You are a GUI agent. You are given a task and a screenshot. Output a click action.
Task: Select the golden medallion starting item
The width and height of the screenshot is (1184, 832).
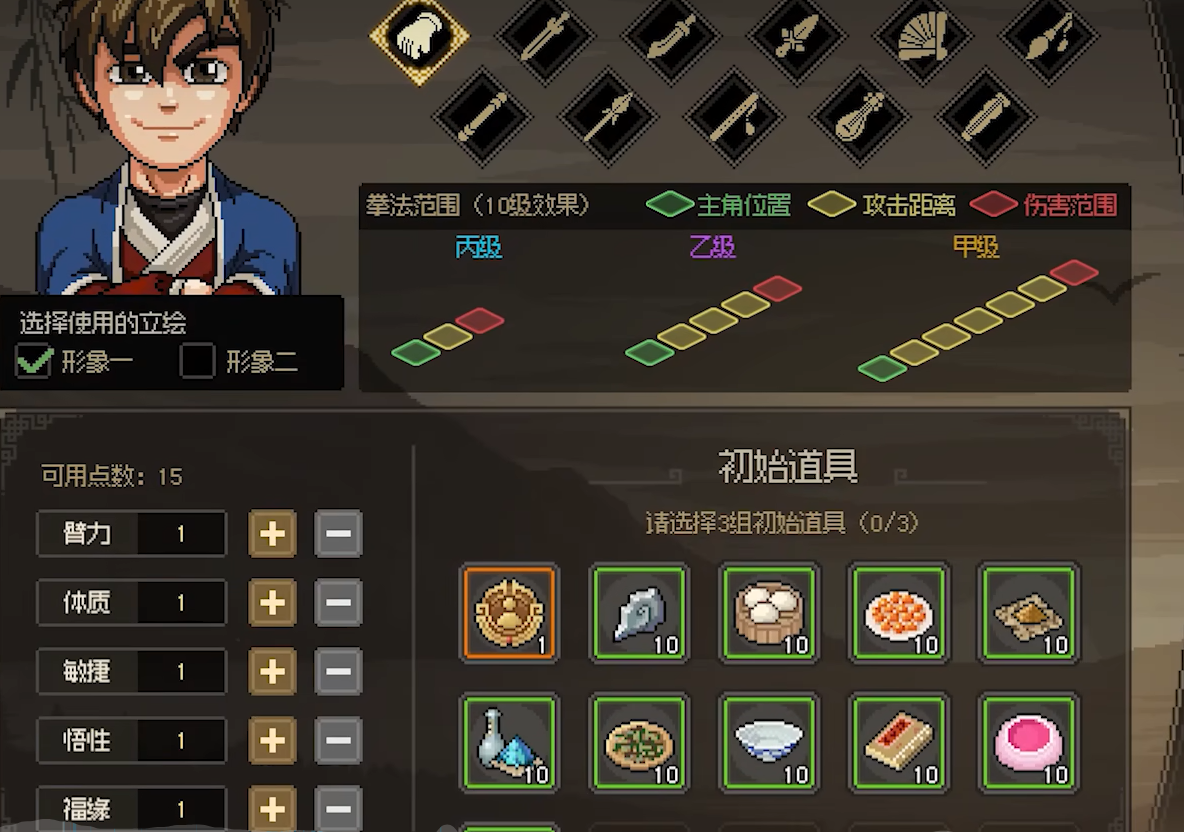[x=510, y=613]
